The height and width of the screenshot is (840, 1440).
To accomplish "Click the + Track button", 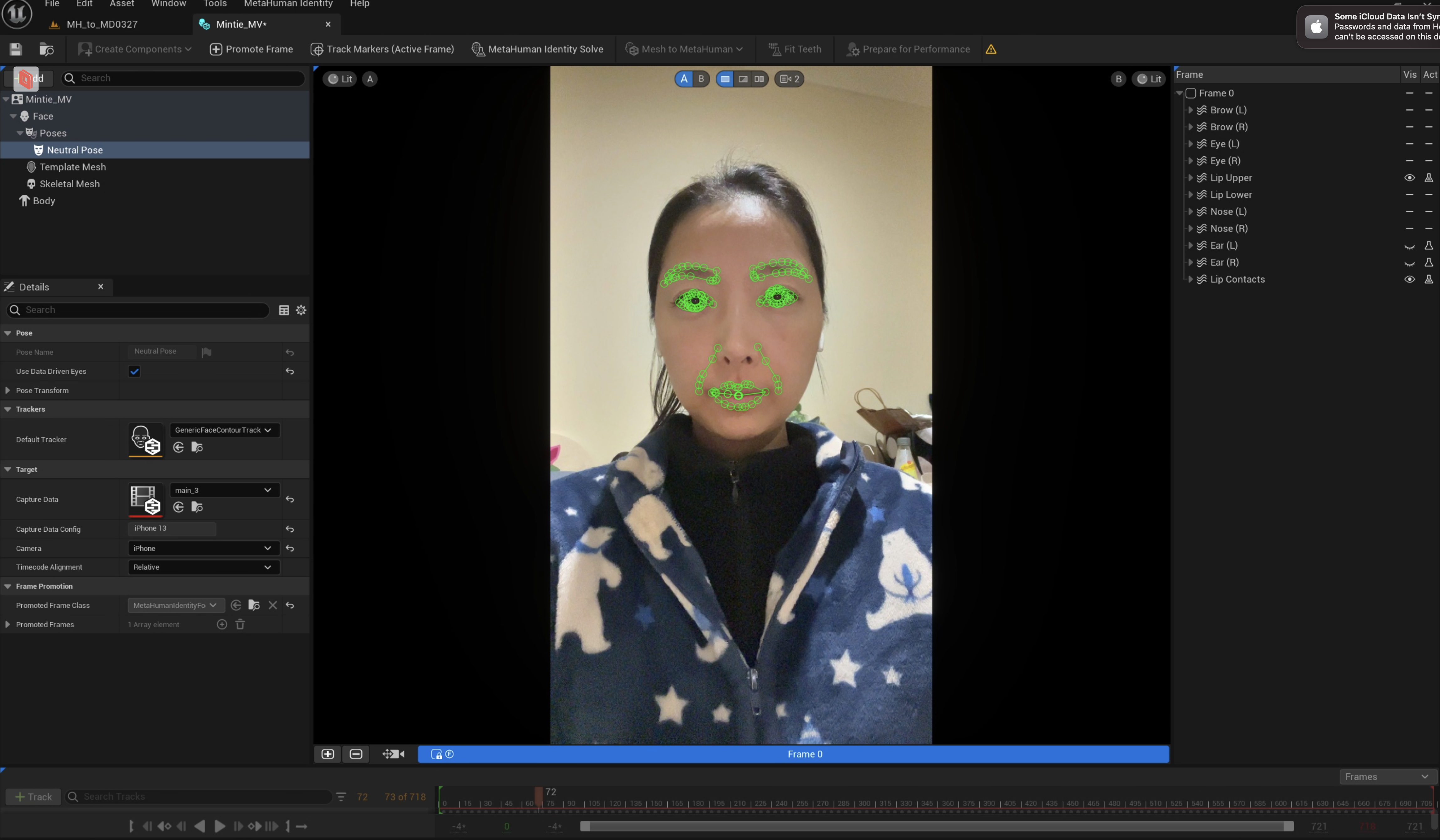I will (x=33, y=796).
